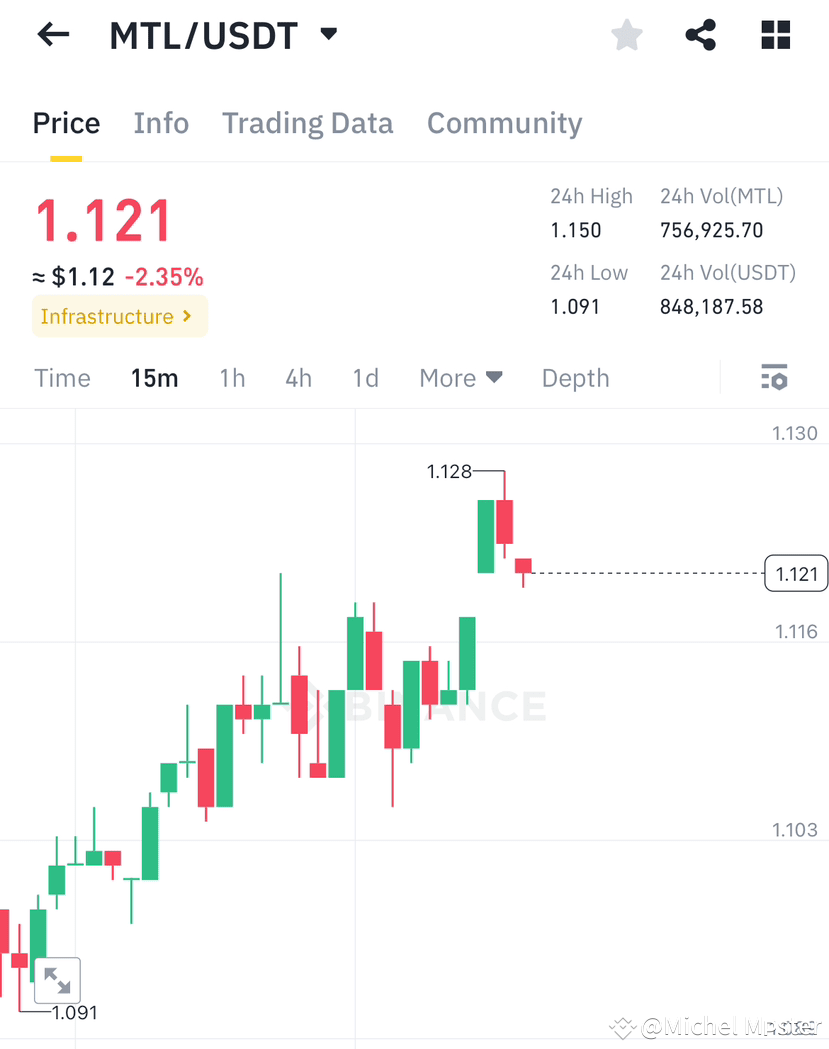The width and height of the screenshot is (829, 1049).
Task: Click the back arrow to leave the chart
Action: click(52, 34)
